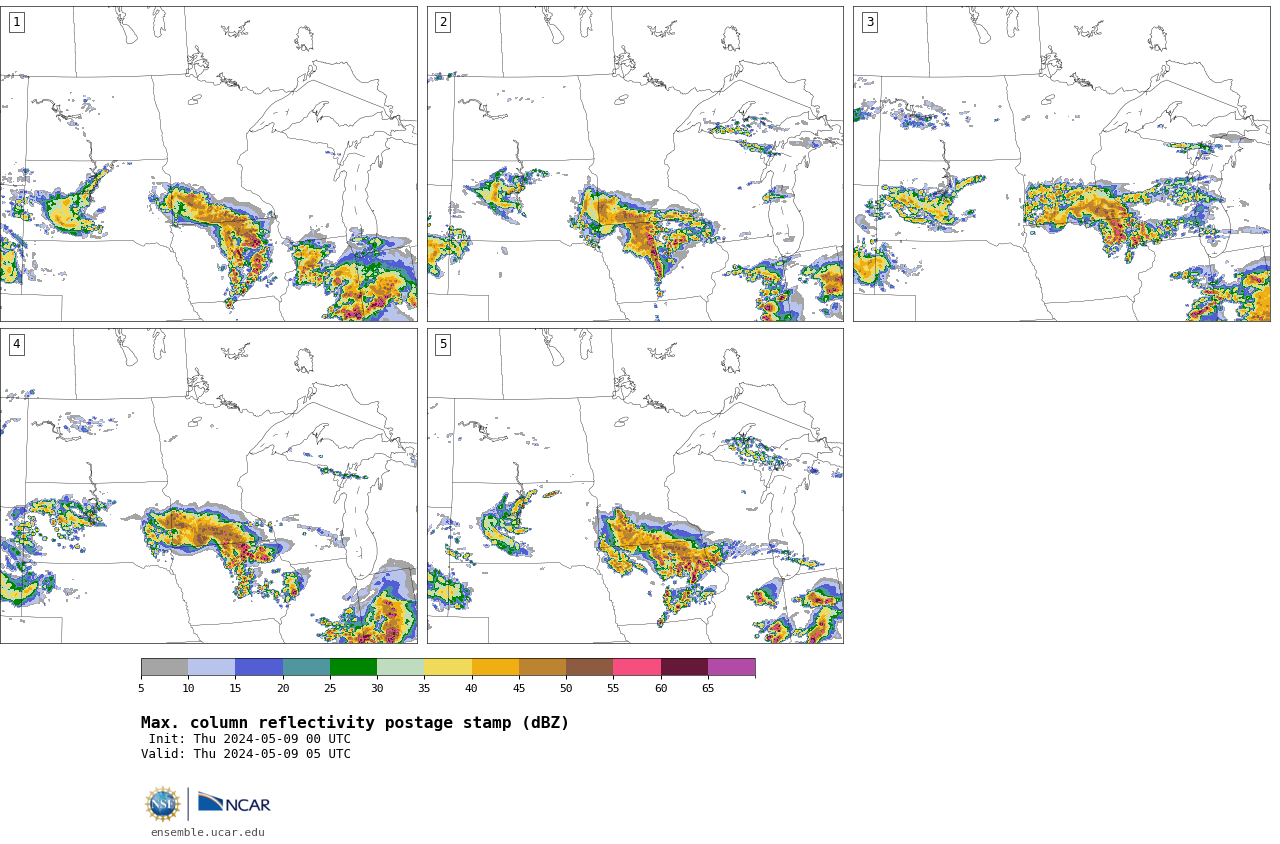Screen dimensions: 1280x844
Task: Click the gray 5-10 dBZ color swatch
Action: point(164,667)
